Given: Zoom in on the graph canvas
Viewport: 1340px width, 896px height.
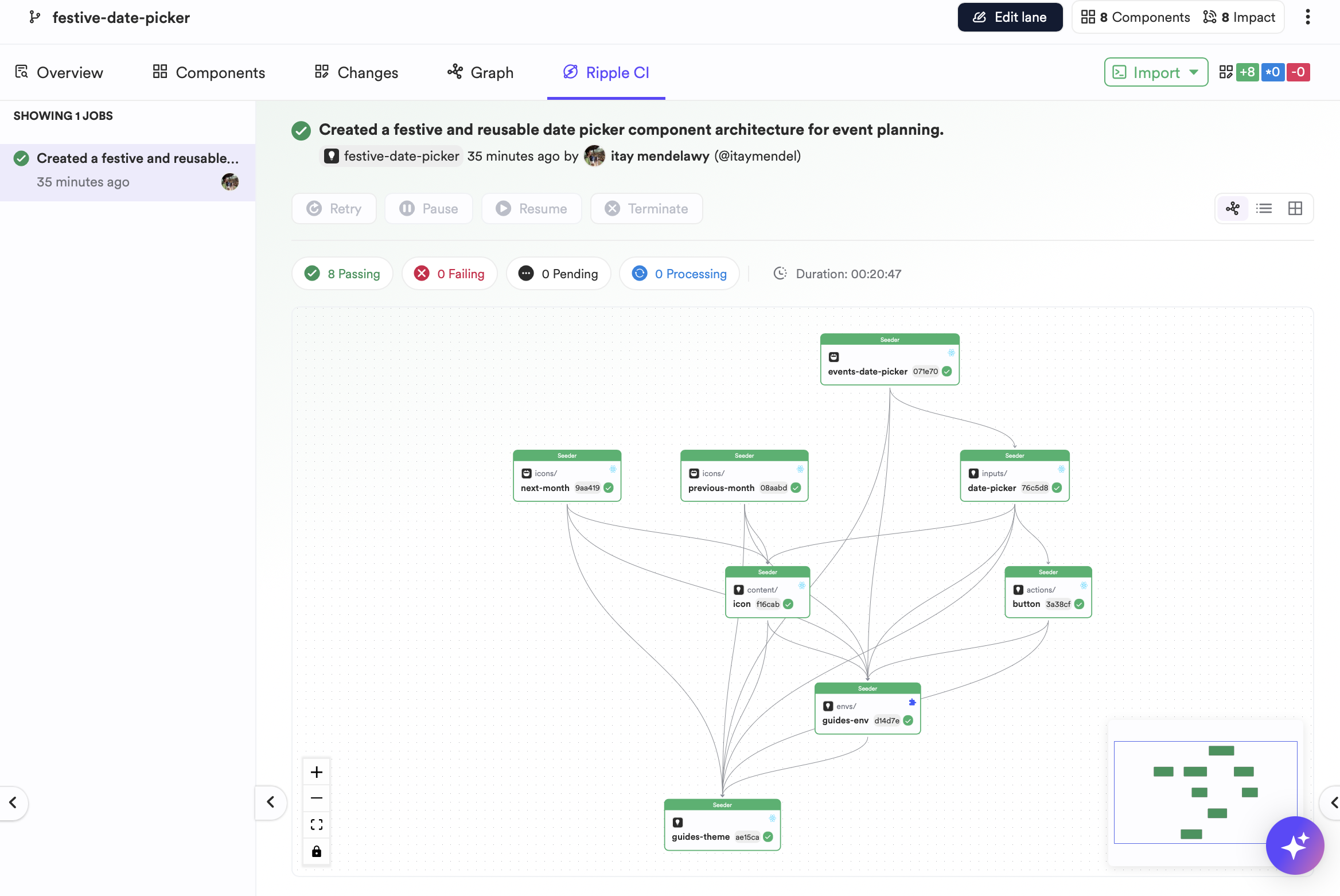Looking at the screenshot, I should (x=316, y=772).
